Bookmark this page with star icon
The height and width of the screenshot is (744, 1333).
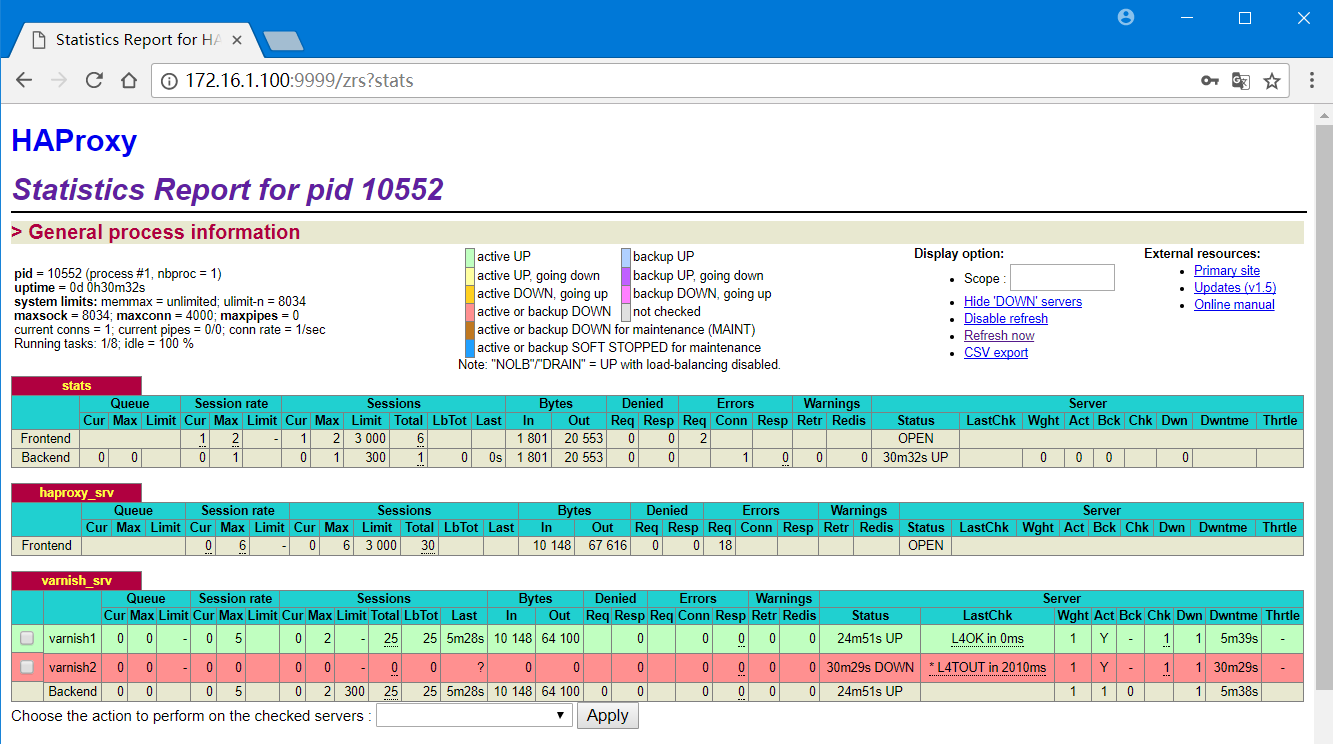pos(1272,81)
